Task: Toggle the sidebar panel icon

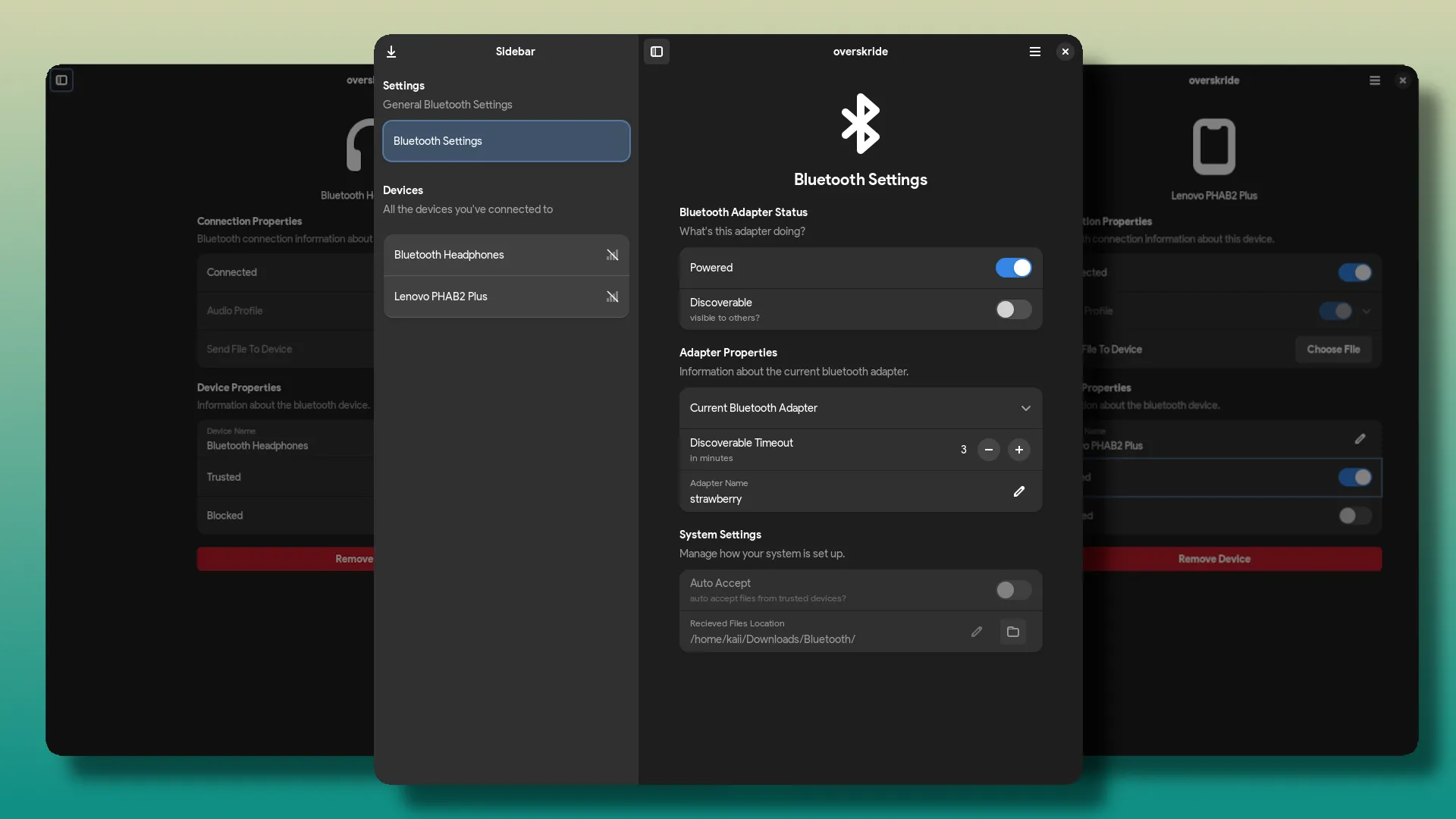Action: (x=657, y=52)
